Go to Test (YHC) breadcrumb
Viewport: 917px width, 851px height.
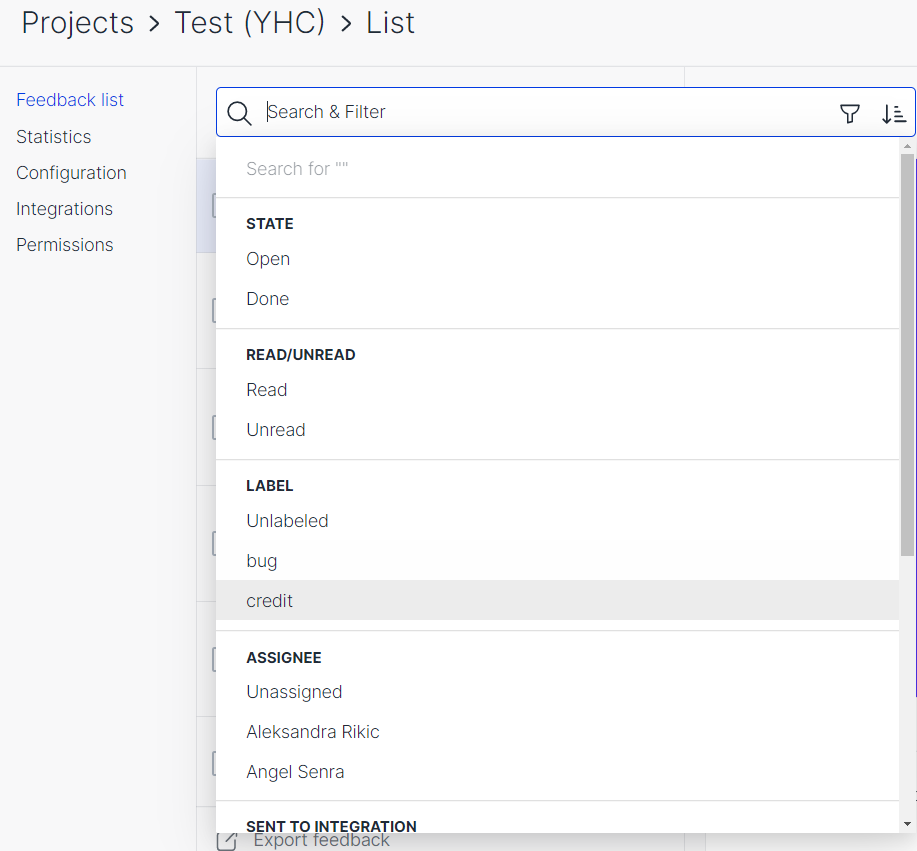[x=250, y=23]
